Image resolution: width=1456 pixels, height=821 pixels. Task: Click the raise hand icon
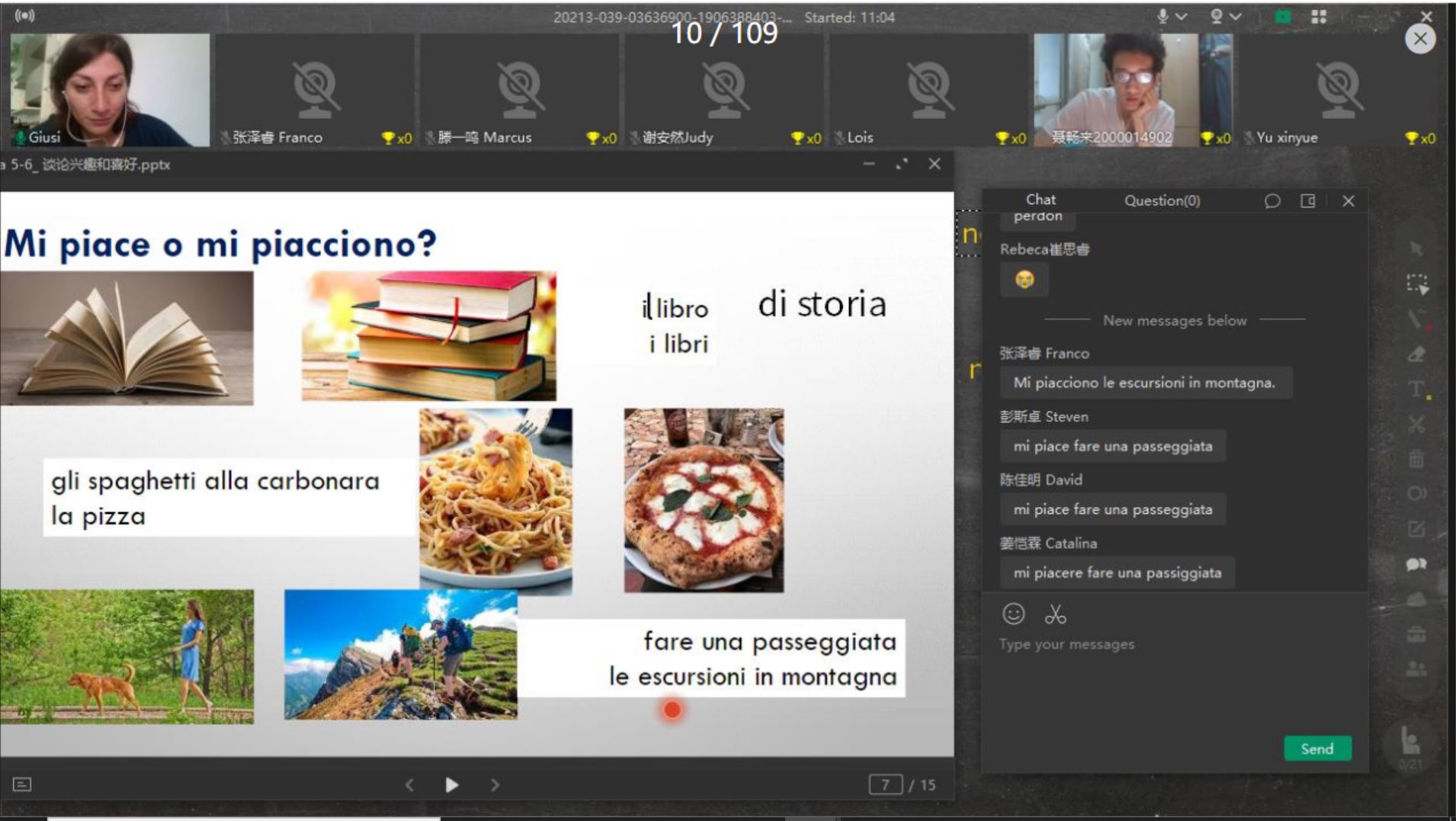(x=1410, y=742)
